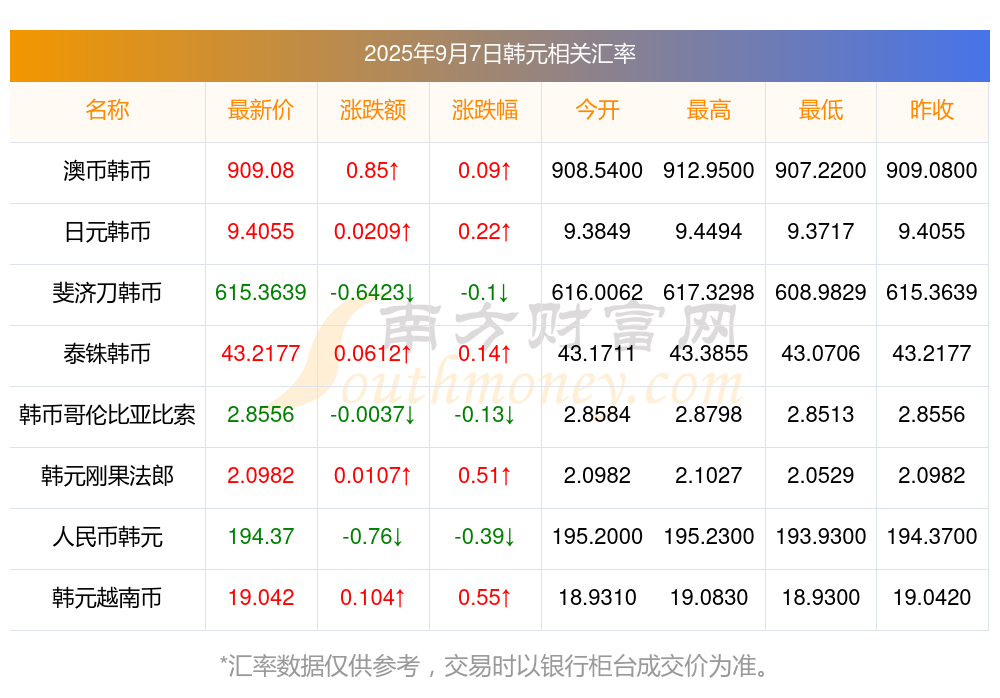Click the opening value "908.5400"

[x=597, y=170]
